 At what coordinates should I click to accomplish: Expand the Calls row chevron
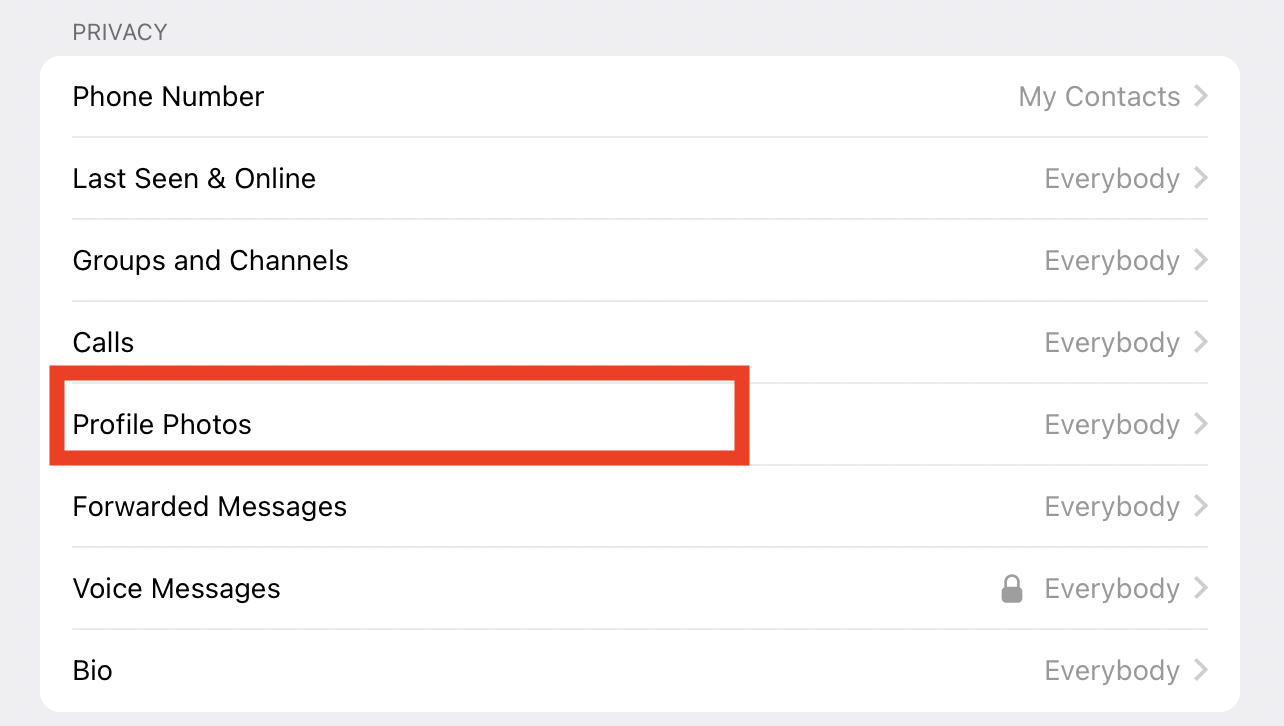[1201, 342]
